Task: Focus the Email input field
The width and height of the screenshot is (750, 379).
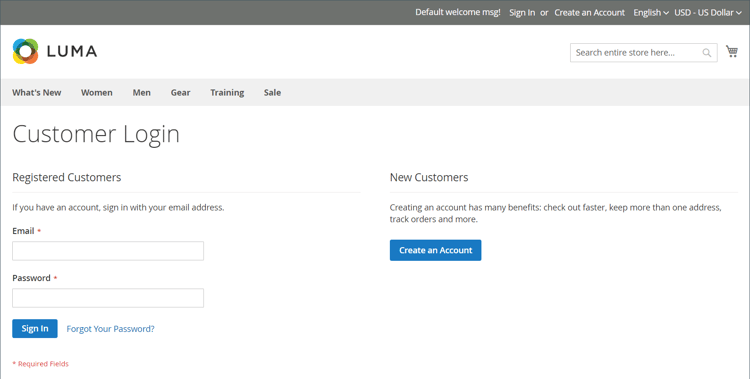Action: coord(108,251)
